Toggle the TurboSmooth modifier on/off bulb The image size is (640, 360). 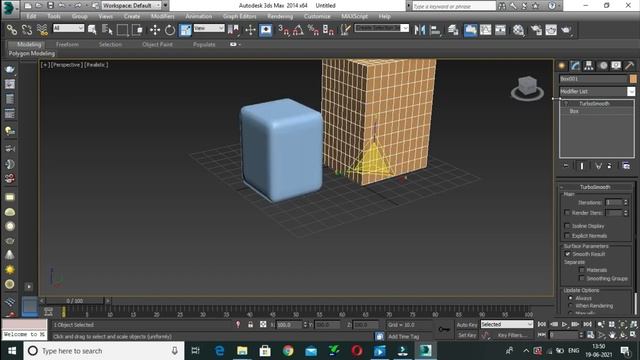tap(566, 104)
